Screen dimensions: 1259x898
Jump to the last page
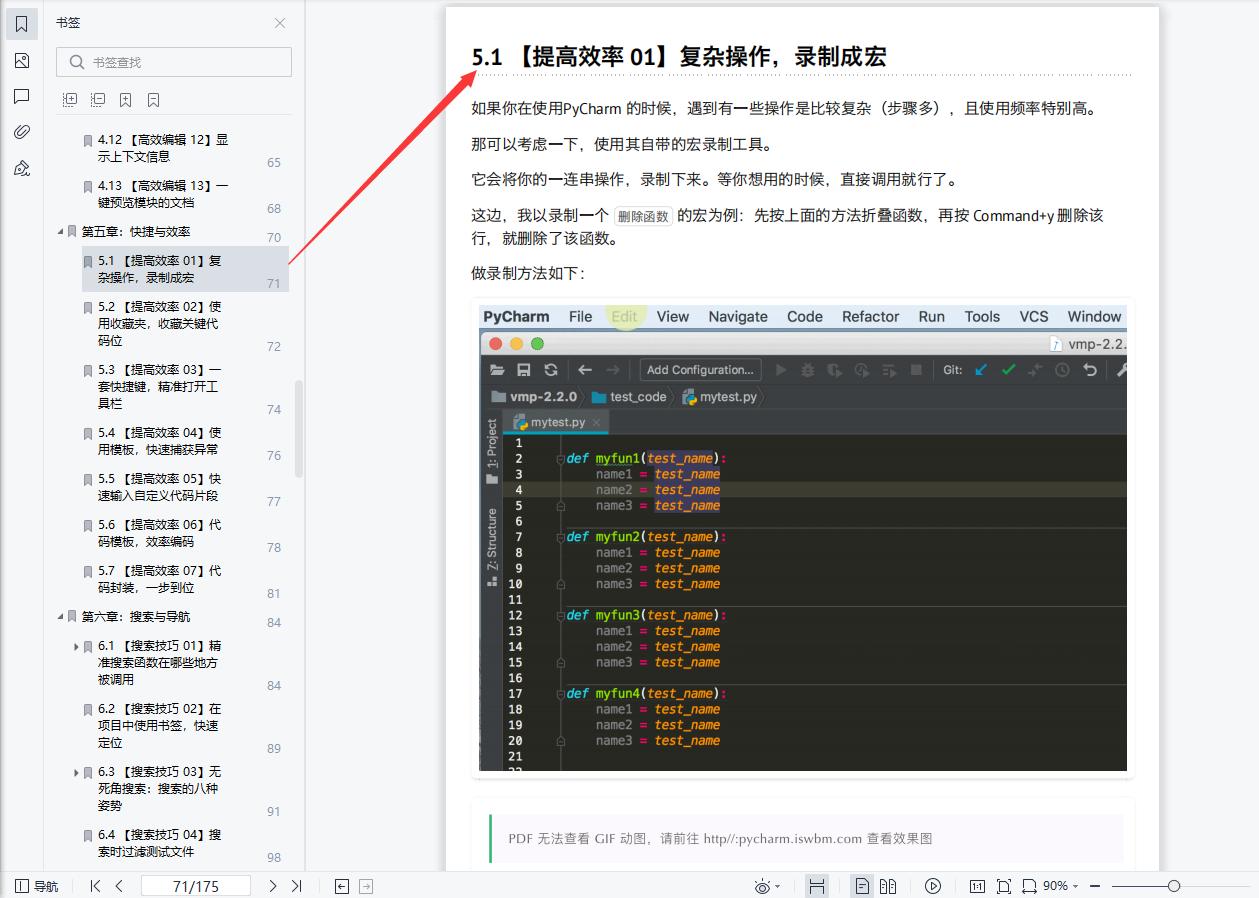(296, 886)
